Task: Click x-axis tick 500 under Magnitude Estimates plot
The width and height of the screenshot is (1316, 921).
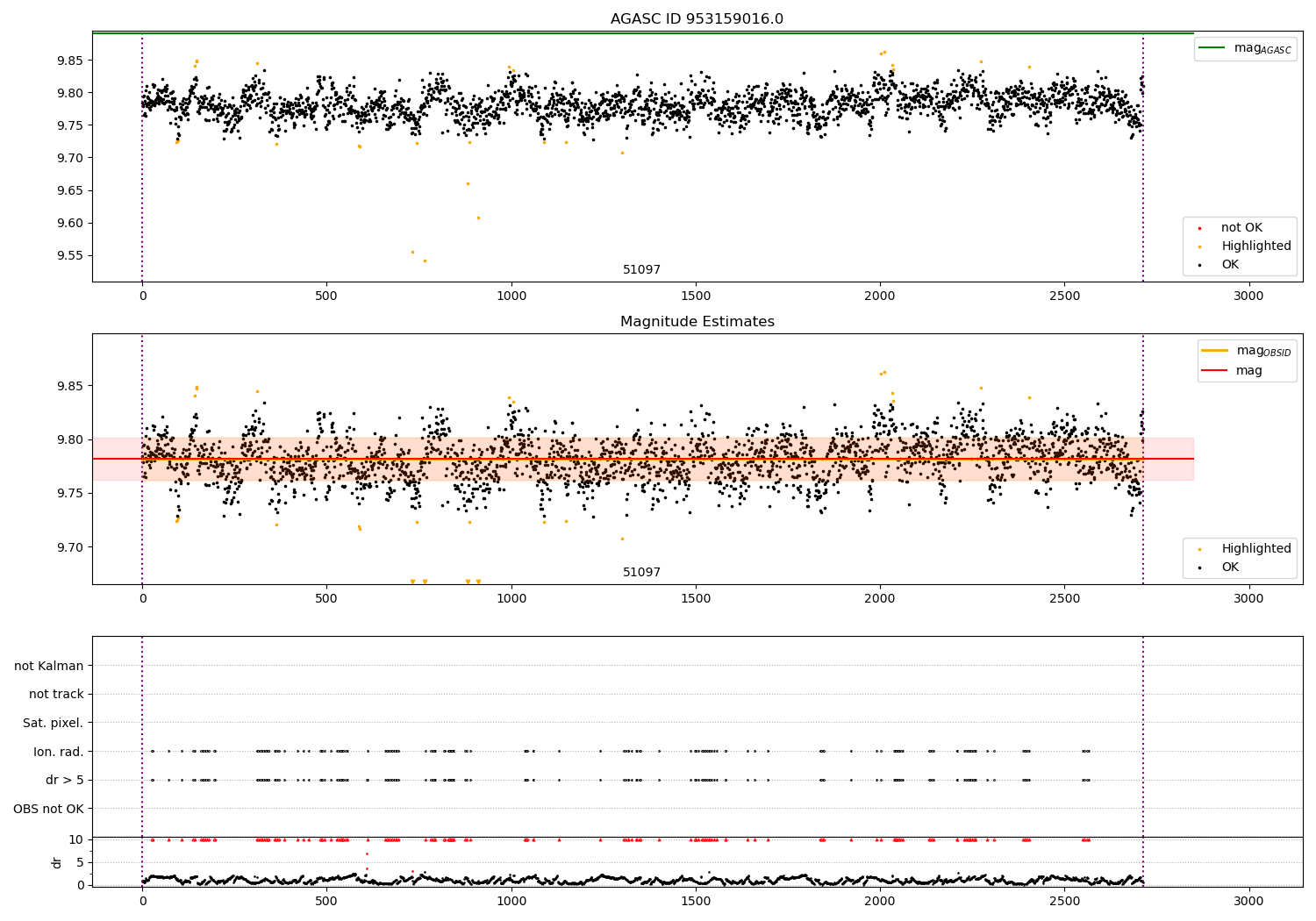Action: 326,598
